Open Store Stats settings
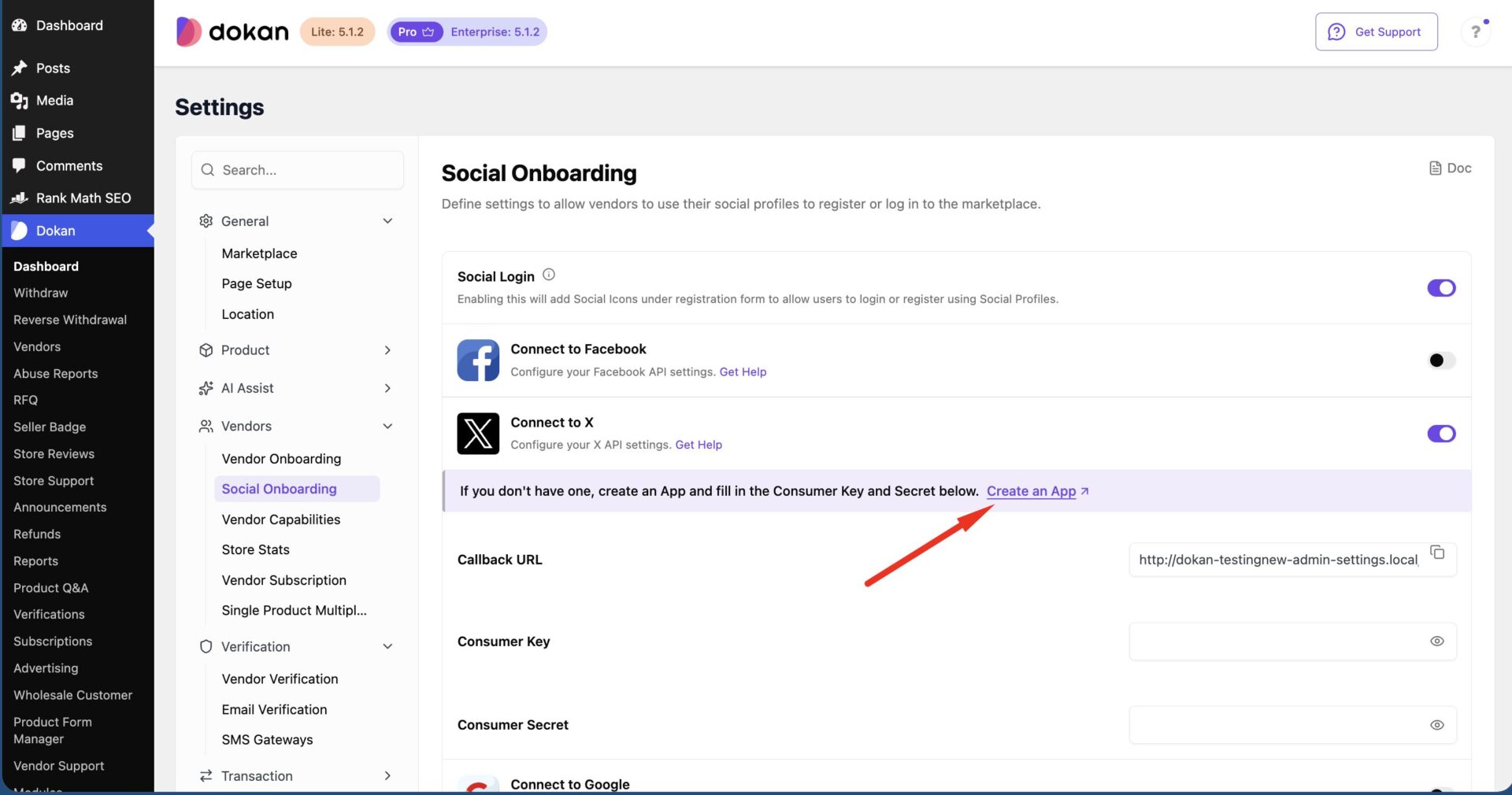Viewport: 1512px width, 795px height. (x=256, y=549)
